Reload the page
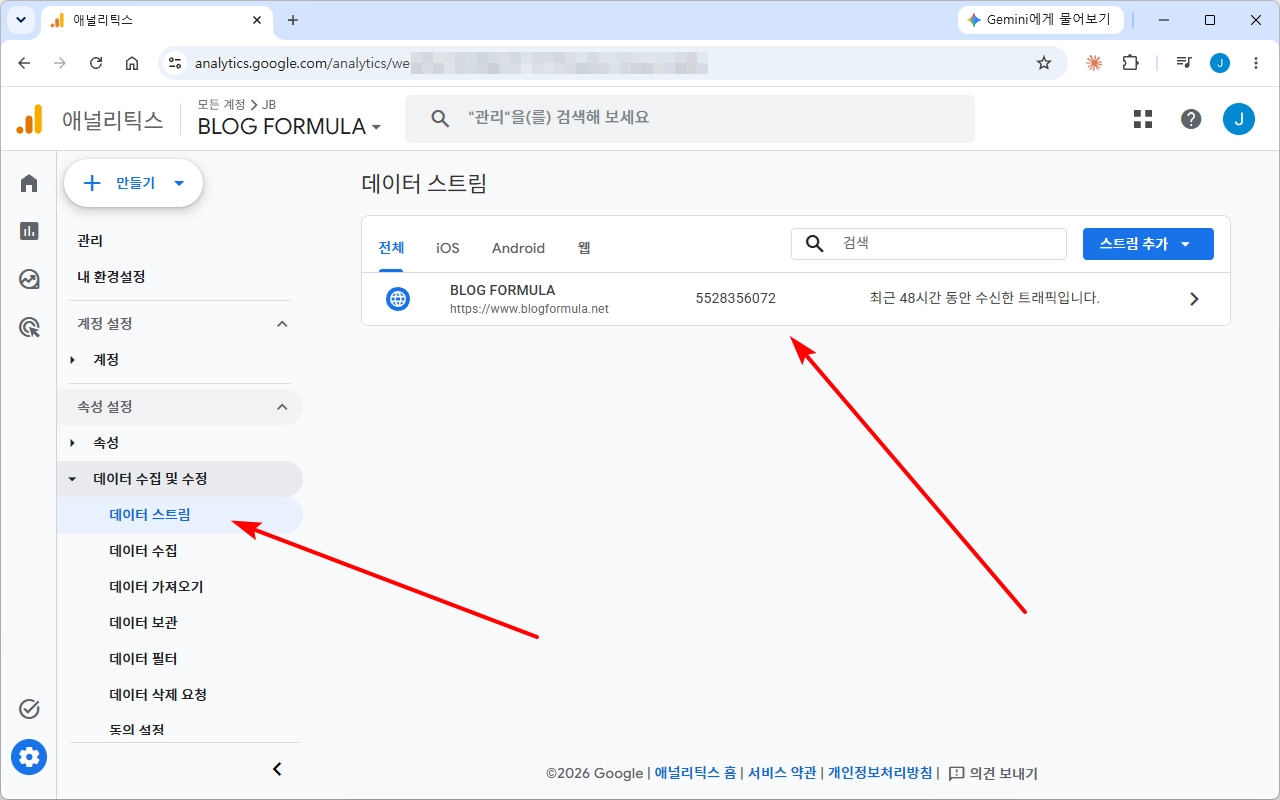This screenshot has width=1280, height=800. (96, 63)
